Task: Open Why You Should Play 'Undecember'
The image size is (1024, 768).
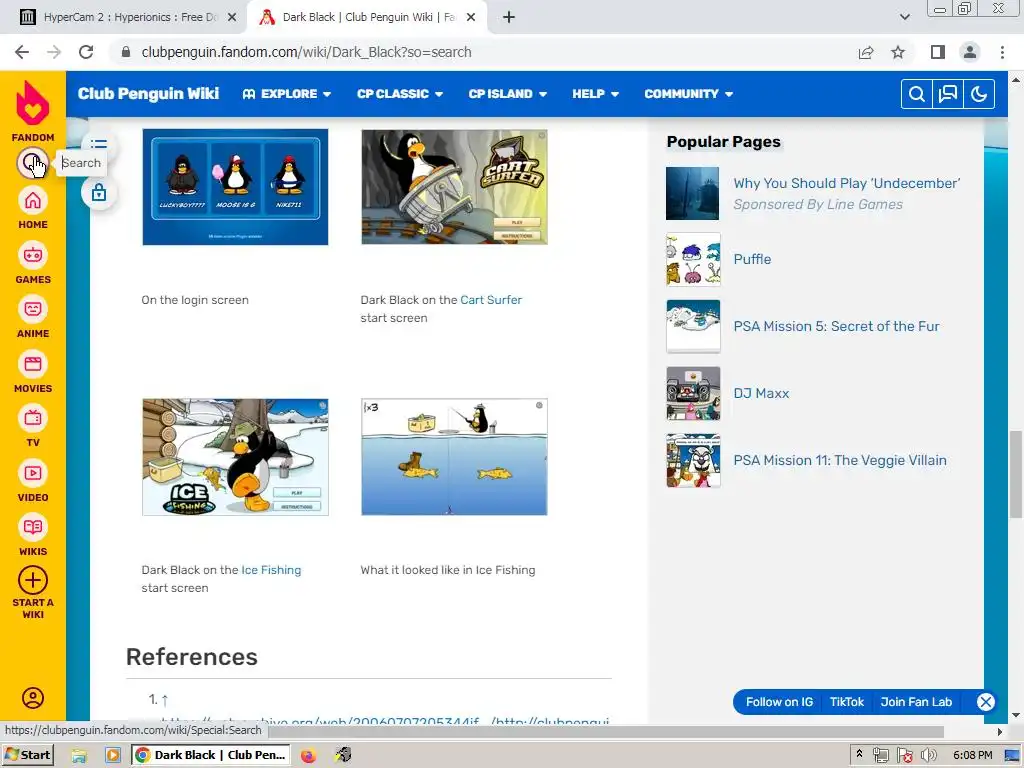Action: pos(846,184)
